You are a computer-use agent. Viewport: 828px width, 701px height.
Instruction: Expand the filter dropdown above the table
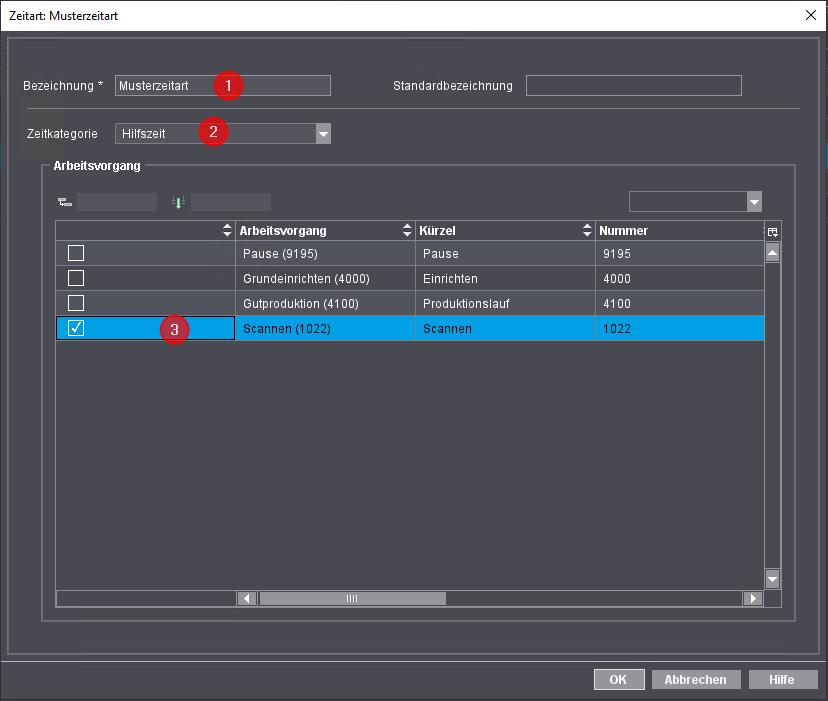754,202
